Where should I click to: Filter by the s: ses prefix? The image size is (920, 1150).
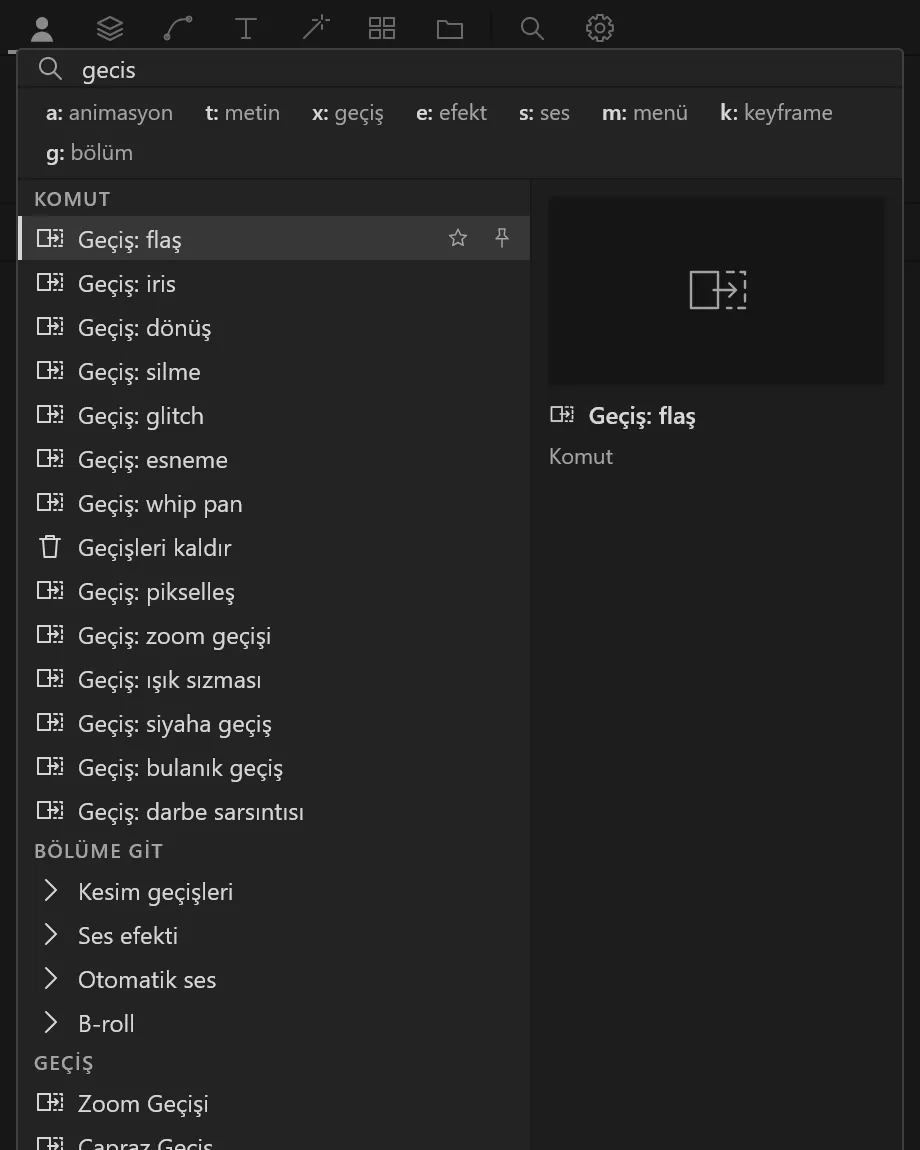tap(544, 113)
